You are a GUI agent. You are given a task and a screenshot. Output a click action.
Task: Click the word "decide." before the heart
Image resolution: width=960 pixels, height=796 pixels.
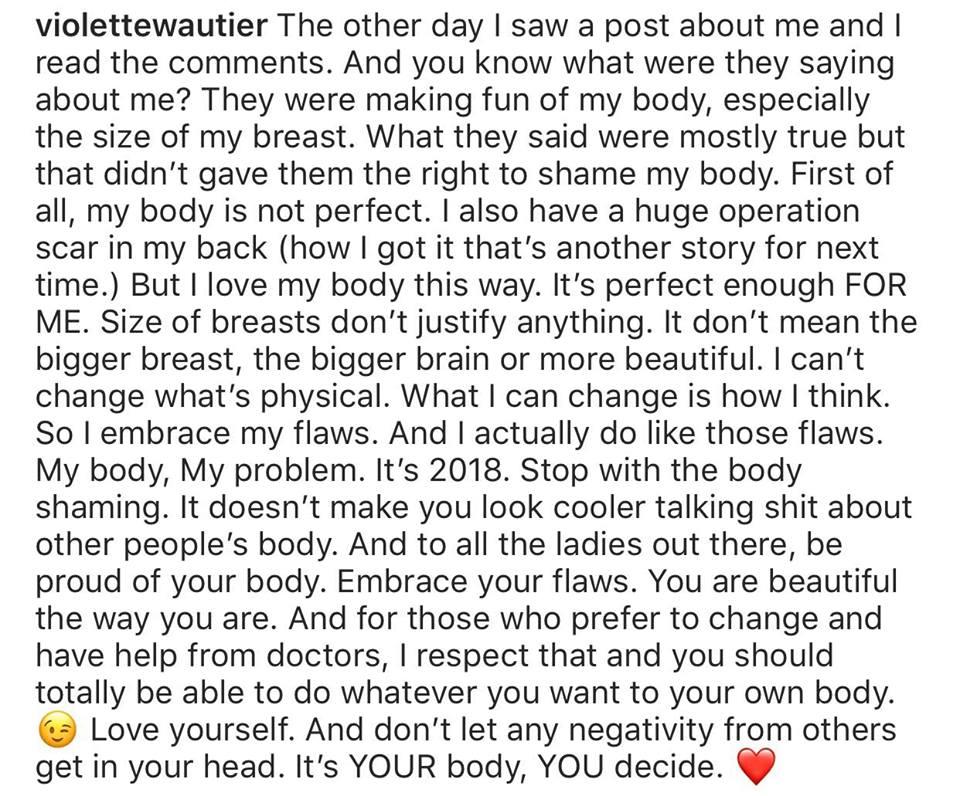point(667,767)
